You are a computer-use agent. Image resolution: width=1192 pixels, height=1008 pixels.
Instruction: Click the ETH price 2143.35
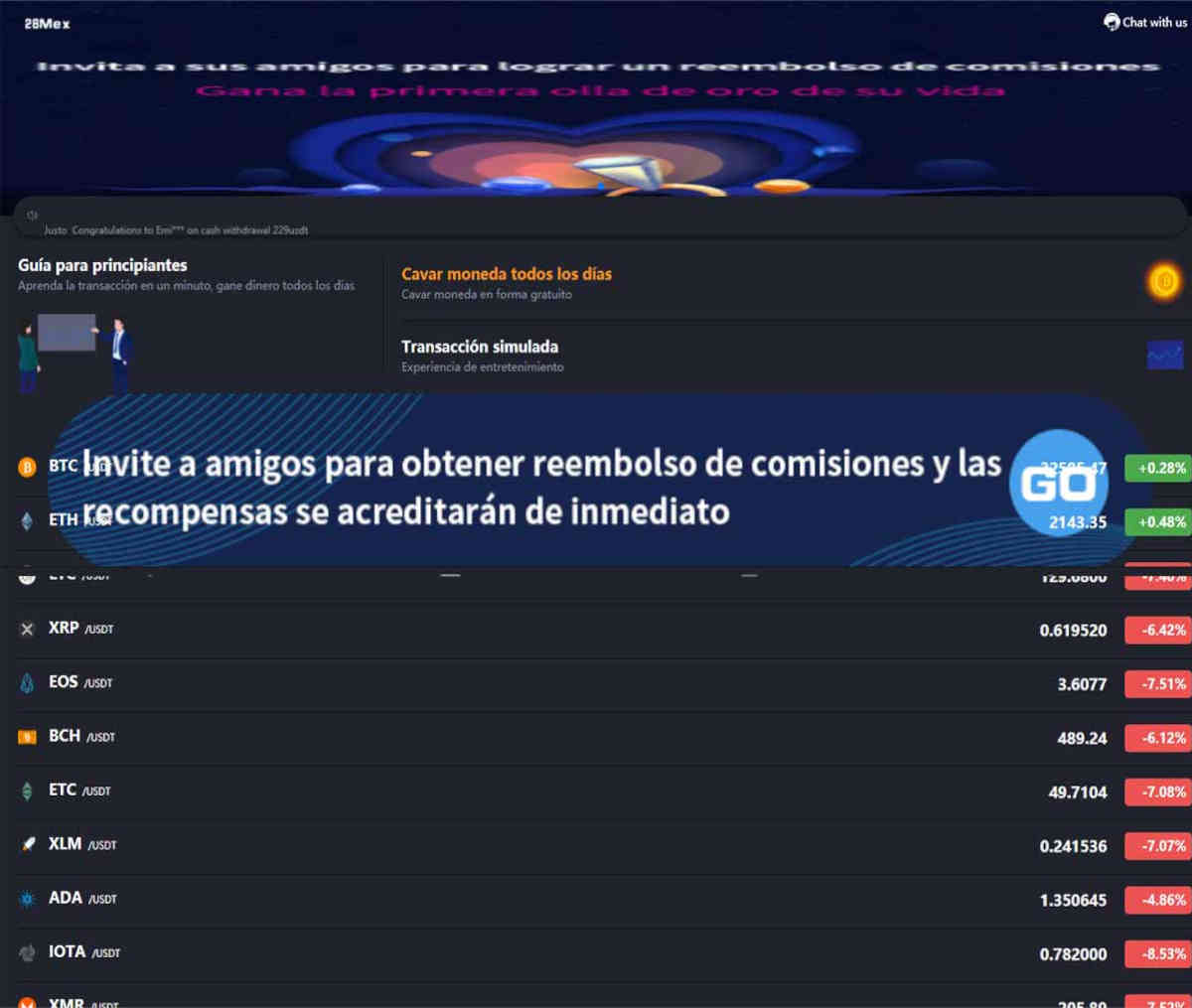tap(1078, 522)
